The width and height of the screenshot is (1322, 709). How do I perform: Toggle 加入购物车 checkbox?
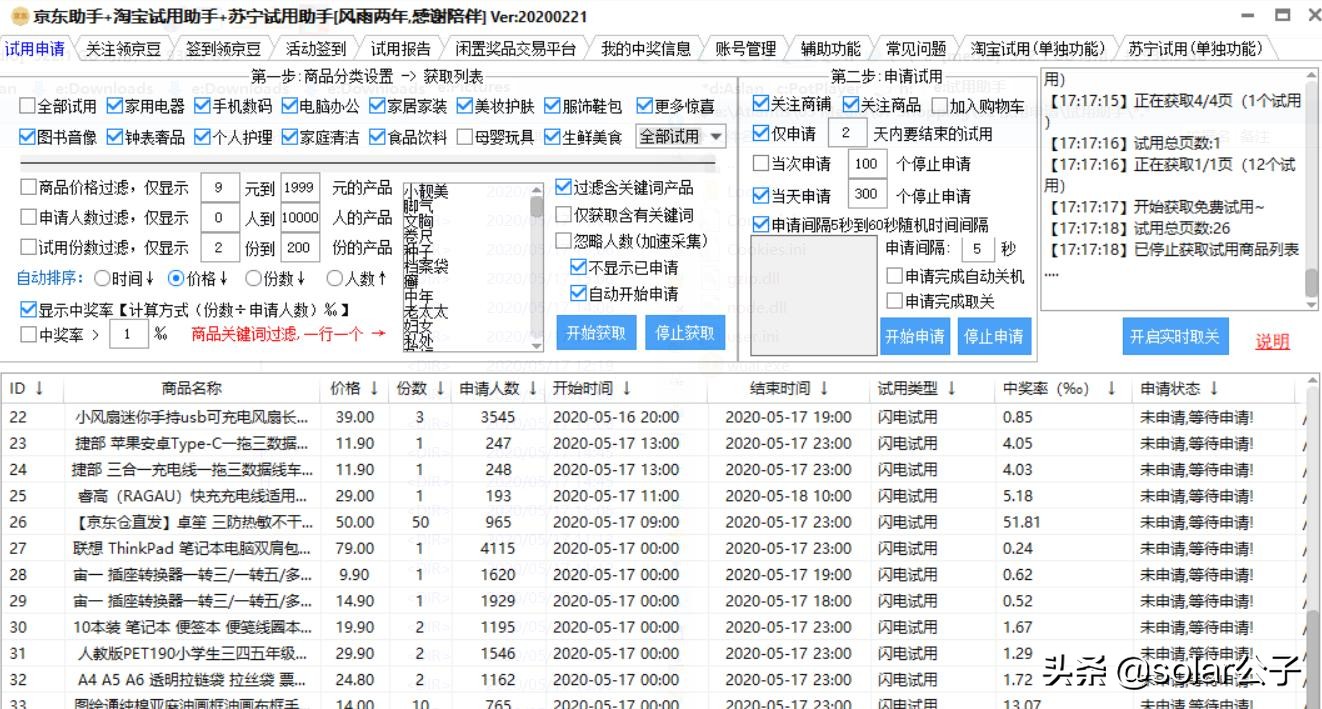(940, 105)
